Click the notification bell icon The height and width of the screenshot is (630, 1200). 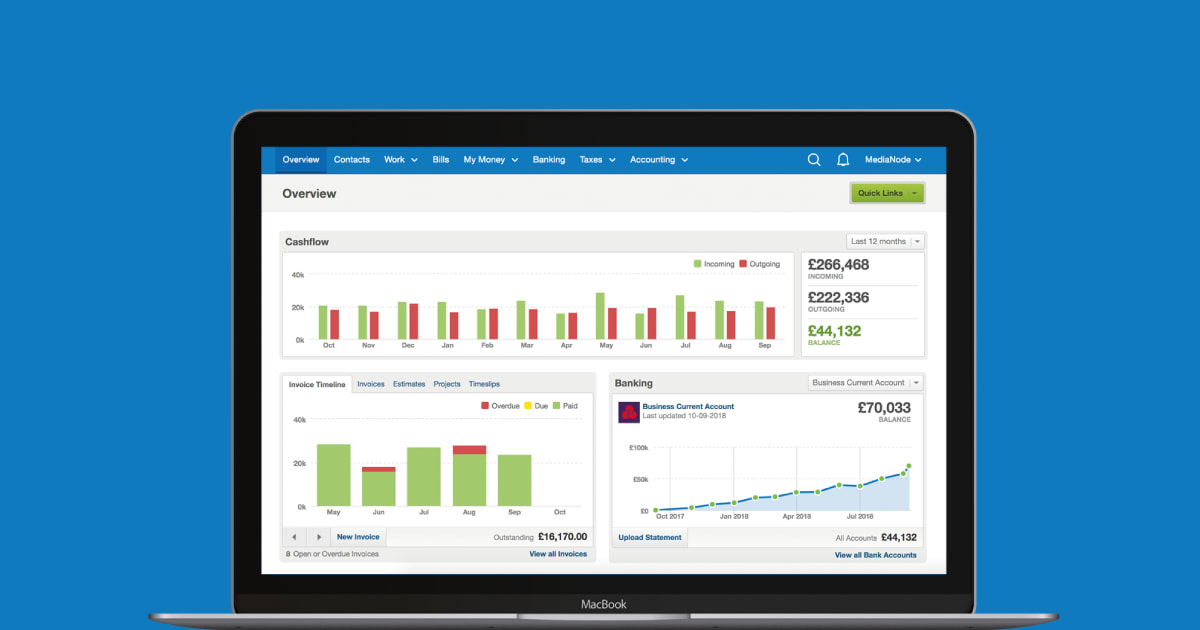(842, 159)
